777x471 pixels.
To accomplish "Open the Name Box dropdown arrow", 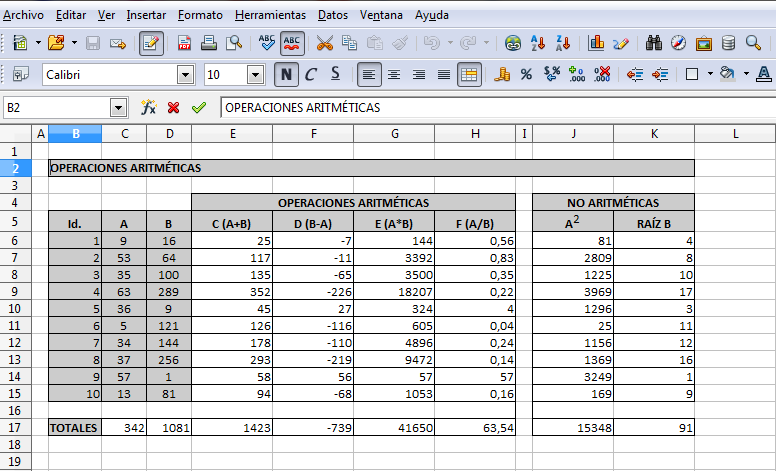I will click(120, 107).
